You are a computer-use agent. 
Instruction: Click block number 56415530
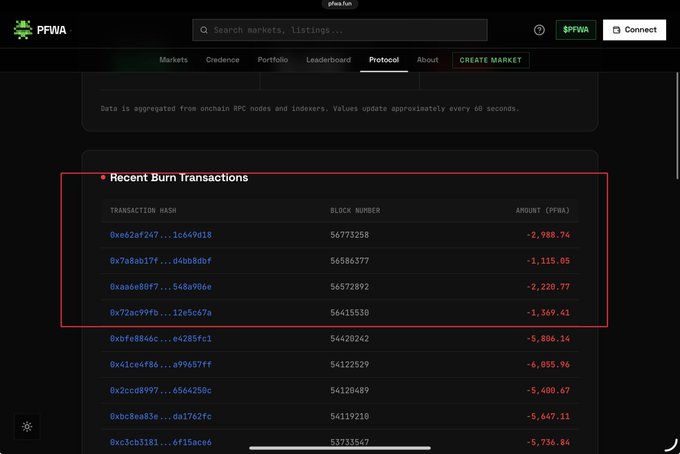pos(350,313)
